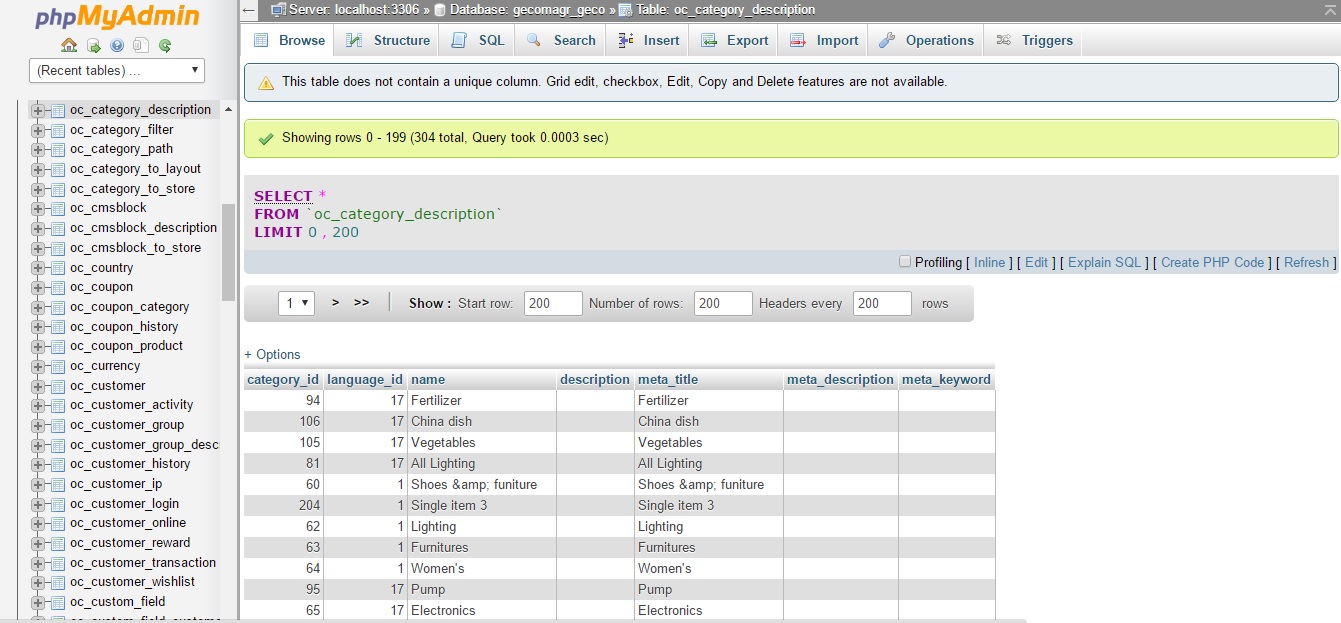Enable the Profiling checkbox
Image resolution: width=1341 pixels, height=623 pixels.
905,262
